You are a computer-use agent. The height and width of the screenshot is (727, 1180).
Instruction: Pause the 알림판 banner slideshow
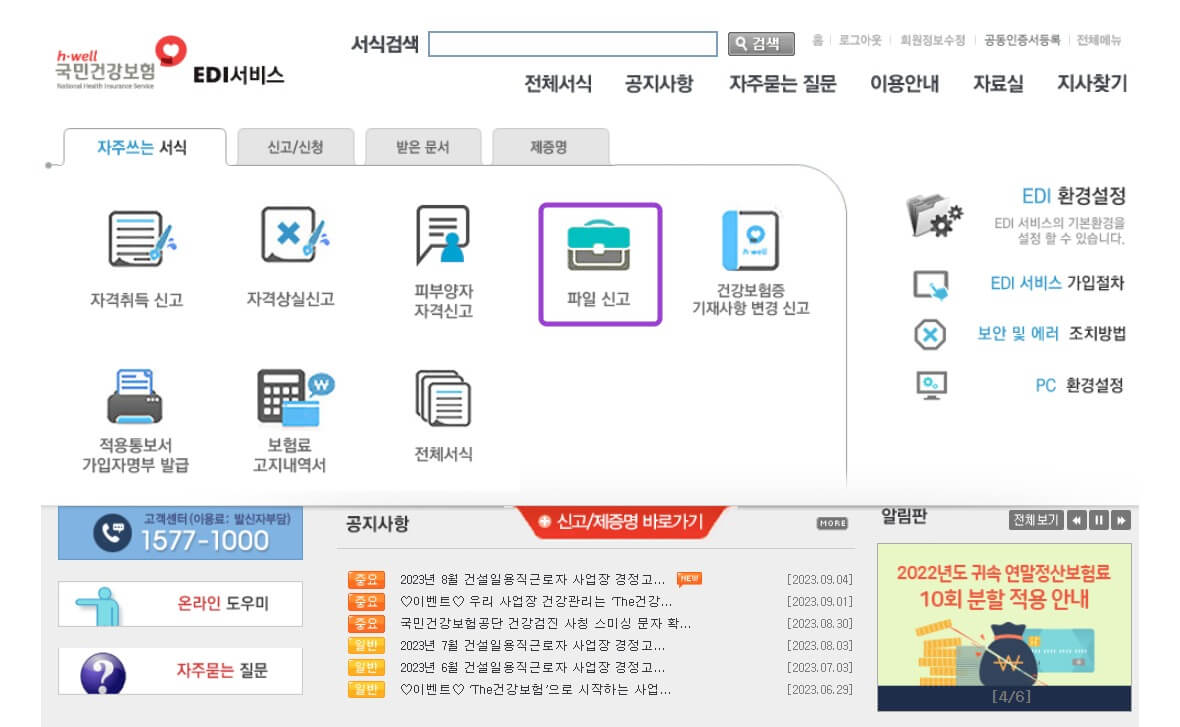1099,520
